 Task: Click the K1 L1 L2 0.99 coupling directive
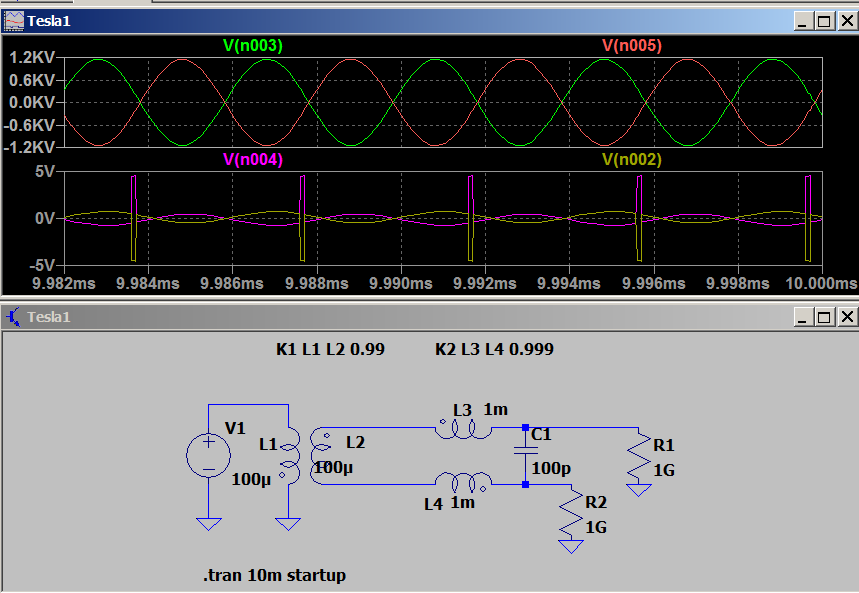330,349
